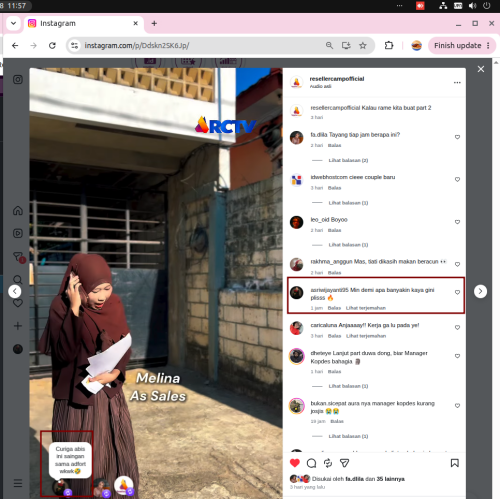Go back to the previous post arrow
The width and height of the screenshot is (500, 499).
(15, 291)
